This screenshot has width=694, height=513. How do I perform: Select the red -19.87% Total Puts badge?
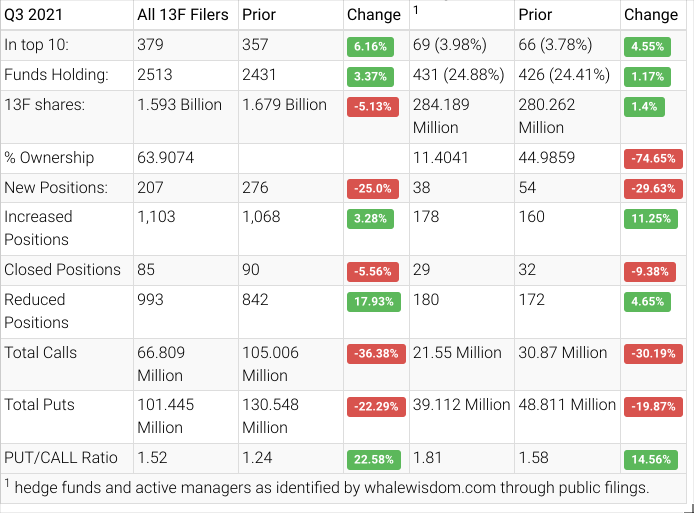[x=651, y=405]
